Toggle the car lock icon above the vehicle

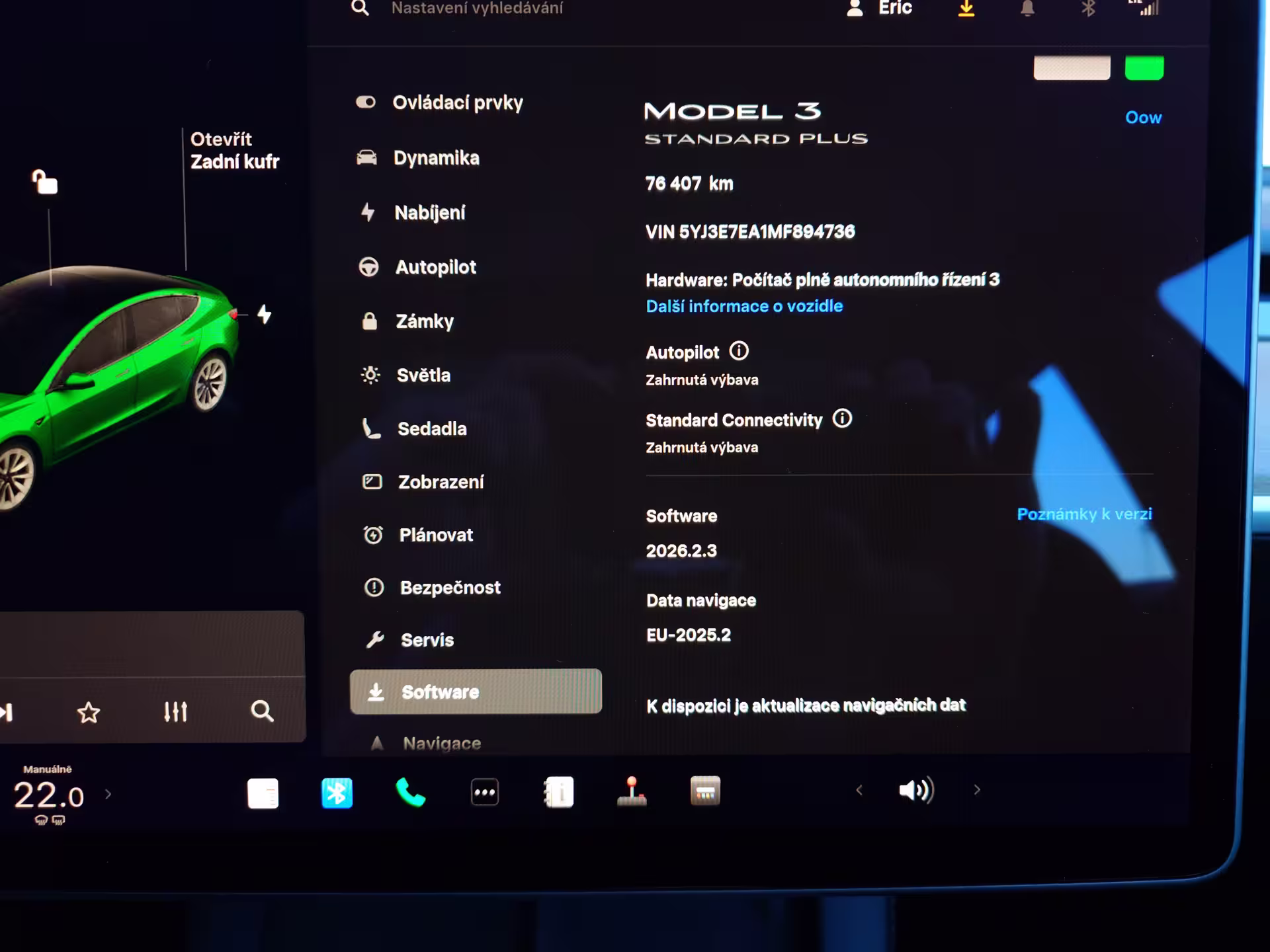45,182
